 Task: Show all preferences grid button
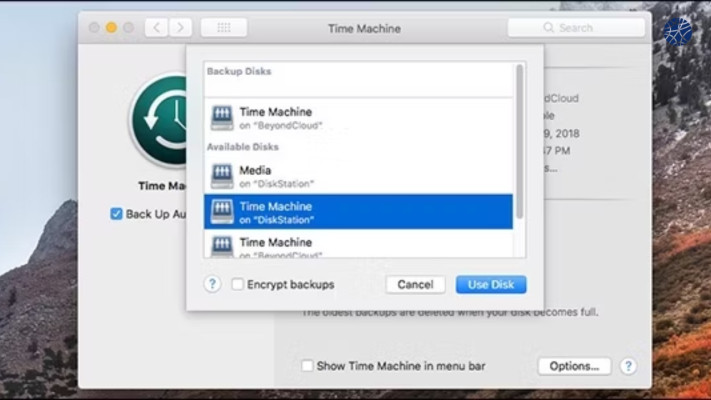pos(224,28)
